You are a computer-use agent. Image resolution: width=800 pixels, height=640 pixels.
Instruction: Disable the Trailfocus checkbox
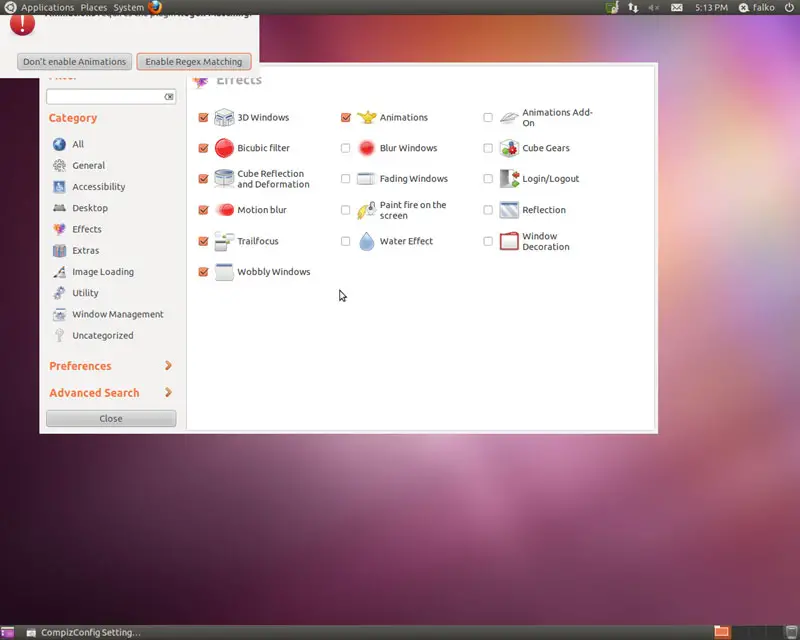204,241
